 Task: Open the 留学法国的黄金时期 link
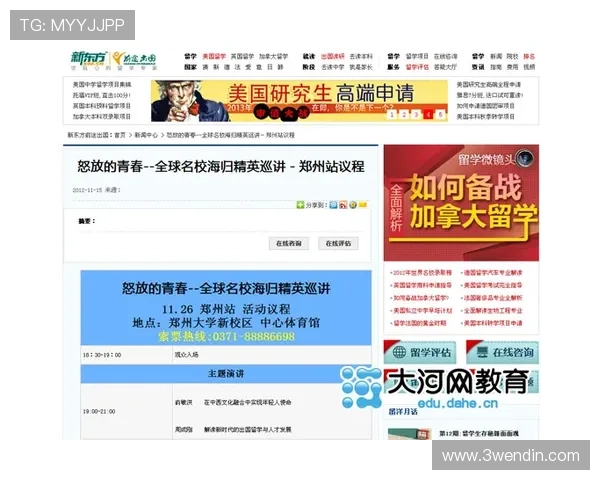[x=418, y=323]
